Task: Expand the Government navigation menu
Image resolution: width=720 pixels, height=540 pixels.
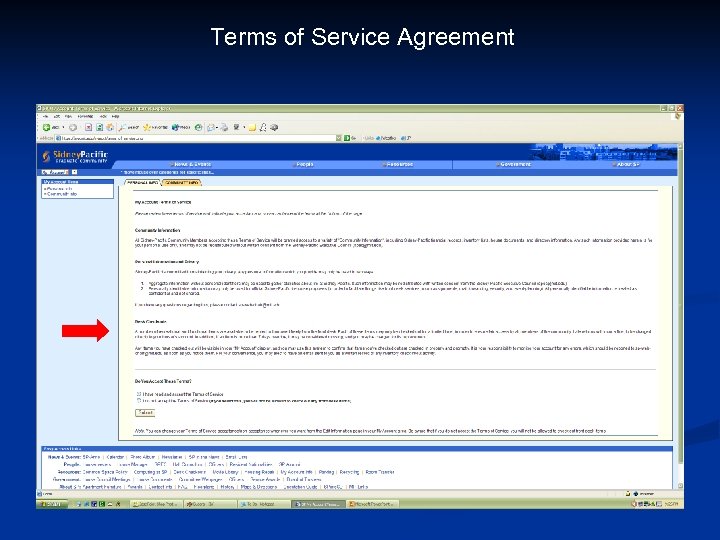Action: (x=513, y=164)
